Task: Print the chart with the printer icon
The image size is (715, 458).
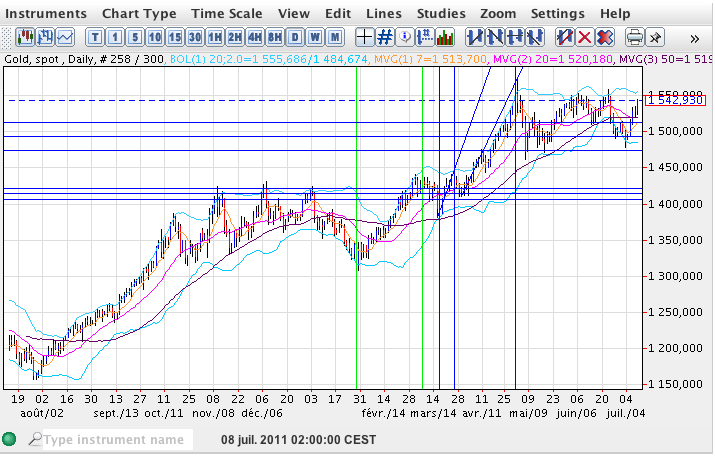Action: pyautogui.click(x=635, y=37)
